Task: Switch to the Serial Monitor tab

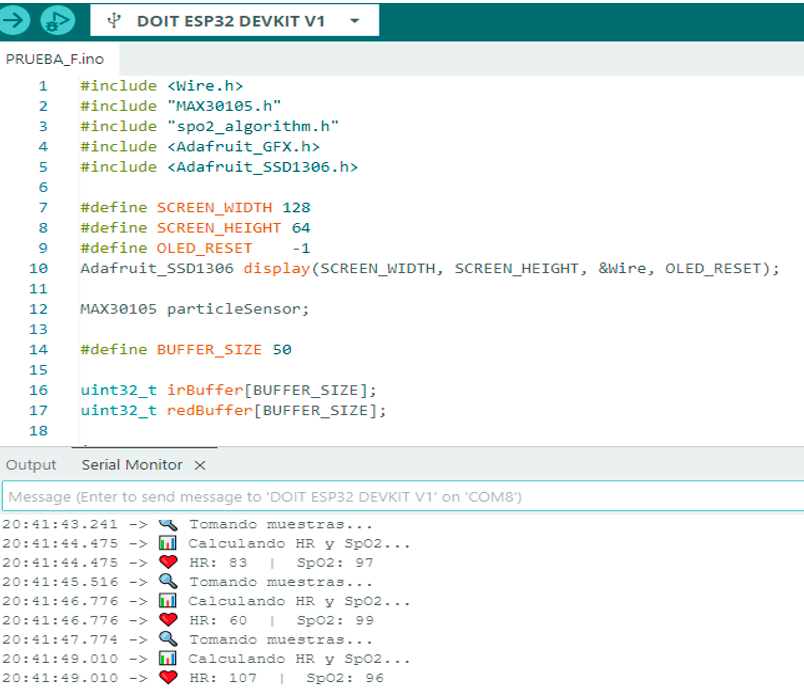Action: point(132,465)
